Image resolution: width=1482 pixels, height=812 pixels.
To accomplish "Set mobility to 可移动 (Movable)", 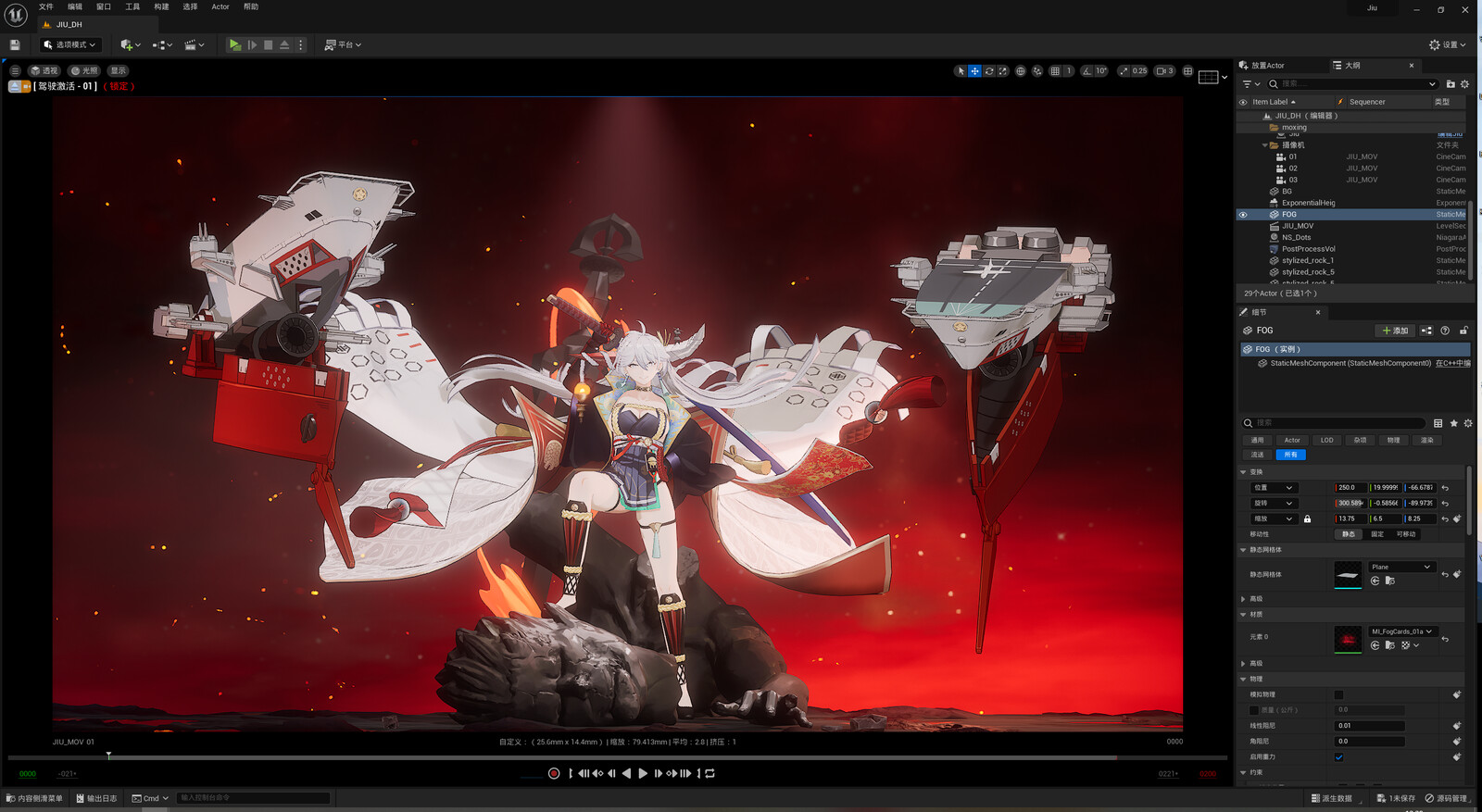I will (1406, 534).
